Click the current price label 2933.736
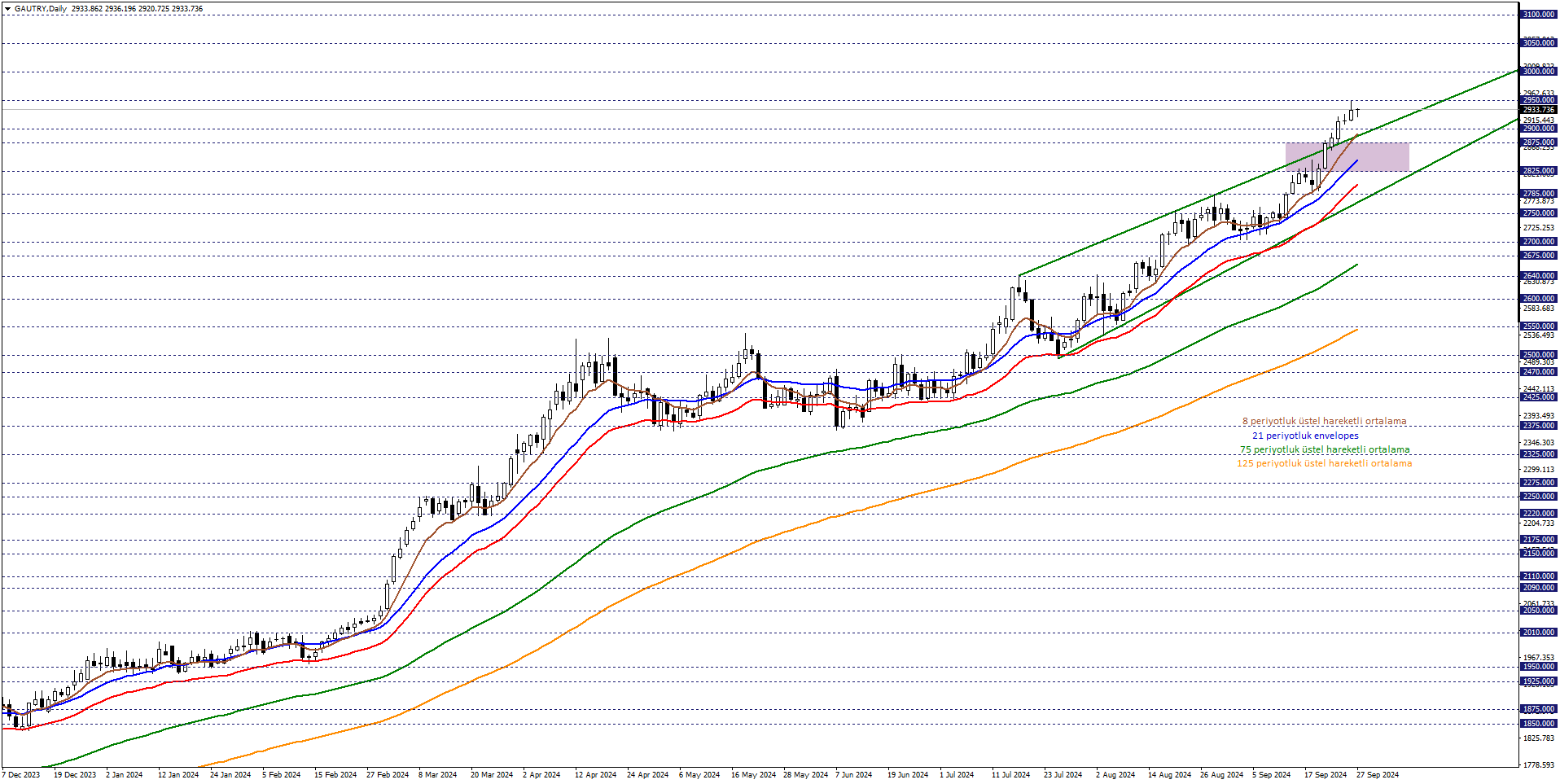Screen dimensions: 1560x784 (1539, 110)
